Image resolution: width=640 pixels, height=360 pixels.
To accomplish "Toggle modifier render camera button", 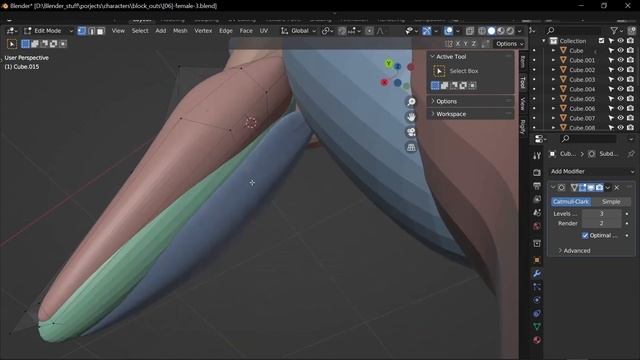I will 599,188.
